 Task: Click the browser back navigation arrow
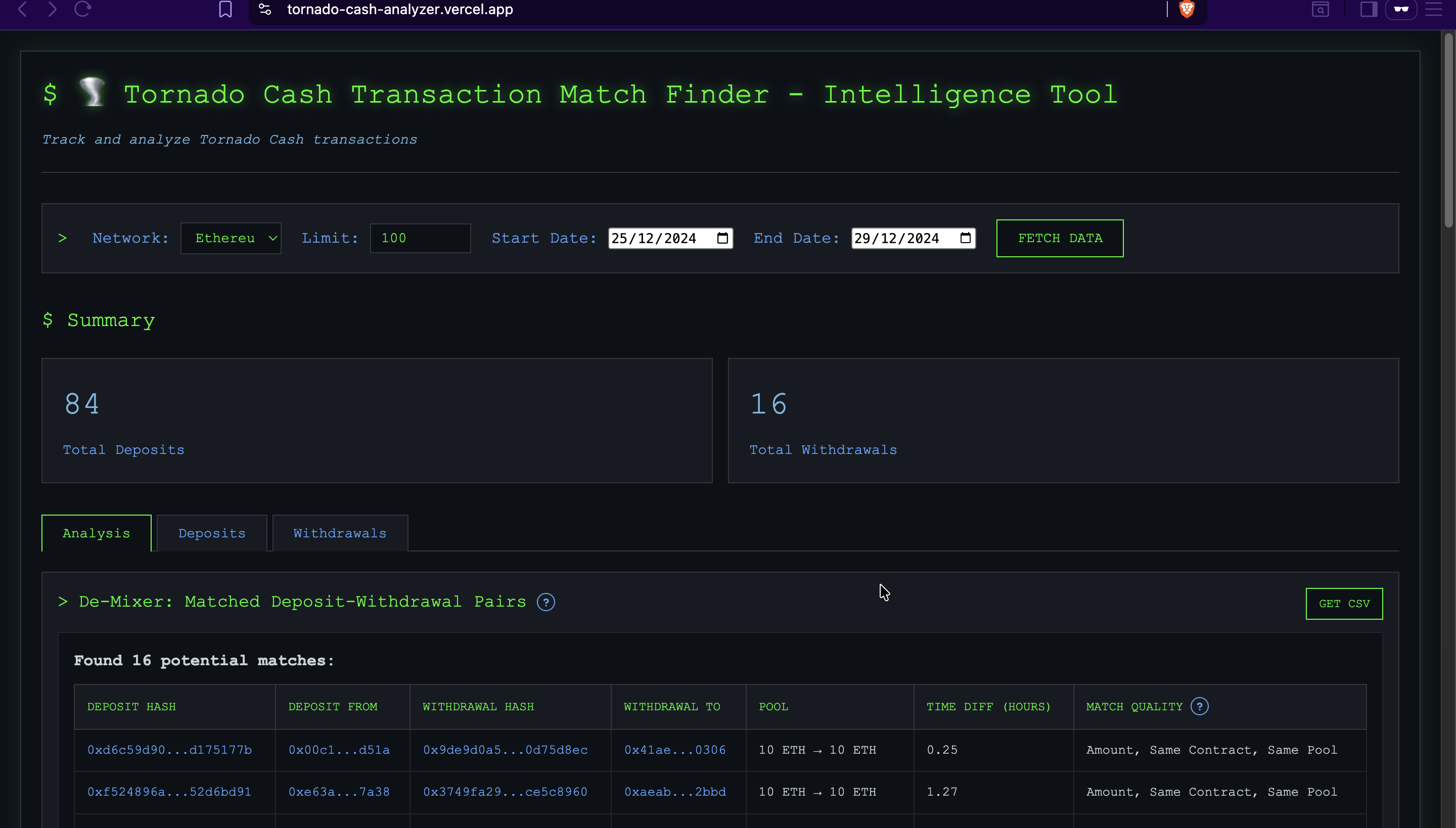[x=23, y=9]
